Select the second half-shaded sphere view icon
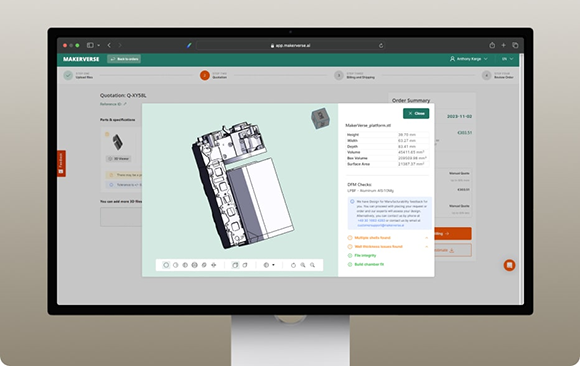 176,265
